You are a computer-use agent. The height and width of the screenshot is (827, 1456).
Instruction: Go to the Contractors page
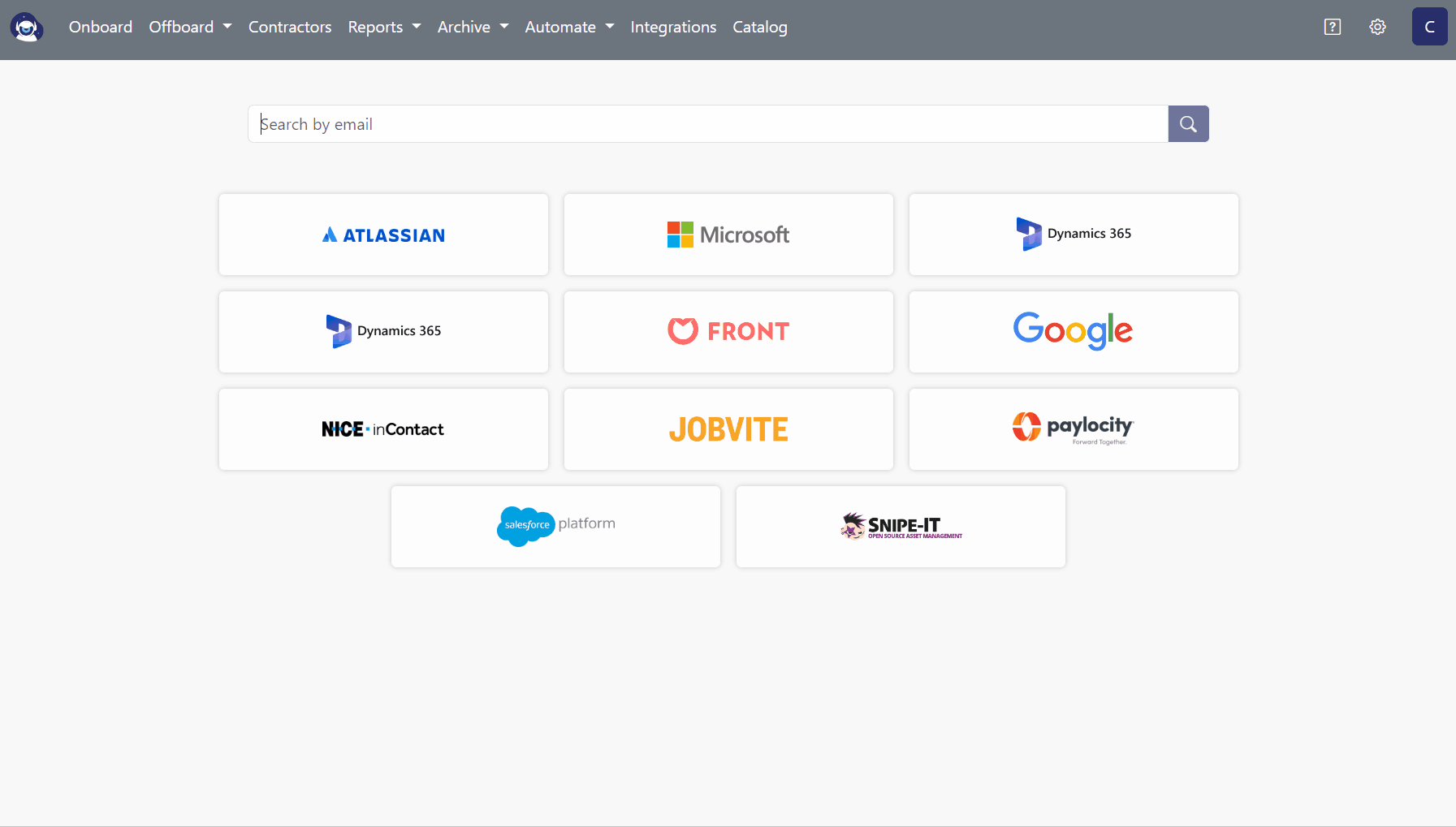(x=290, y=27)
